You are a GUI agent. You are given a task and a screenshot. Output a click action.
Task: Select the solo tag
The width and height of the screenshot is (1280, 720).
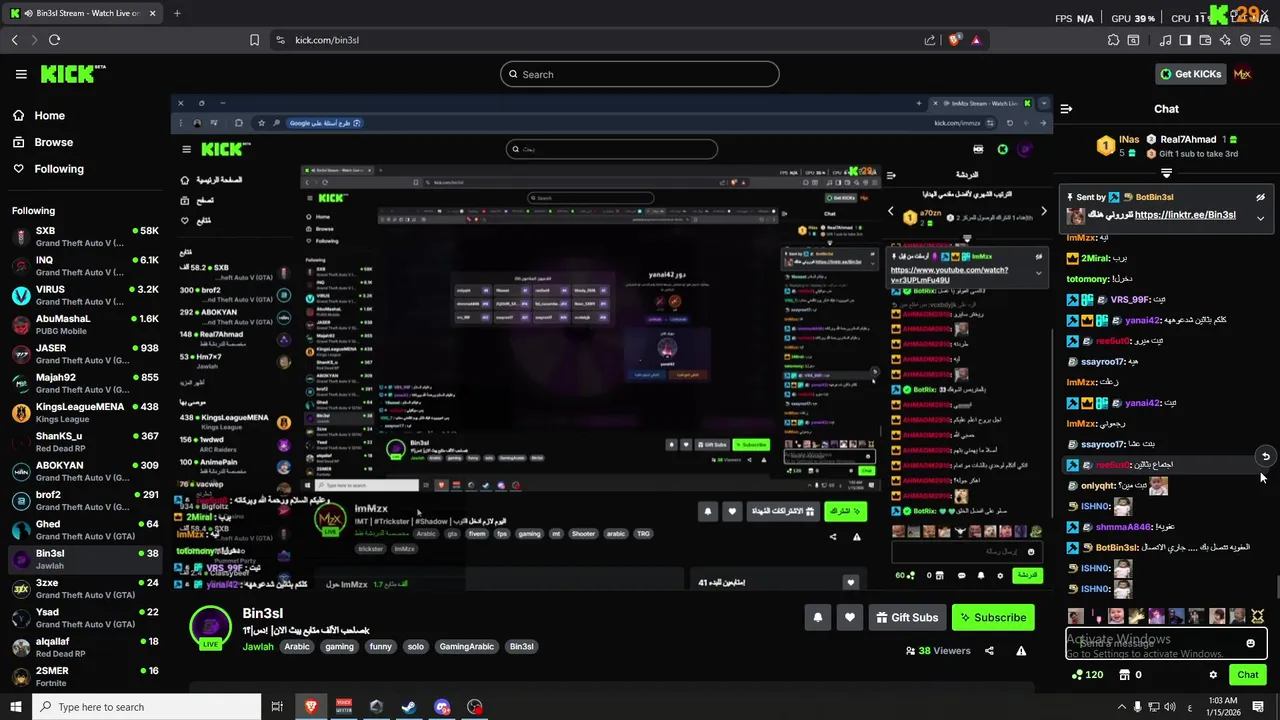coord(415,647)
